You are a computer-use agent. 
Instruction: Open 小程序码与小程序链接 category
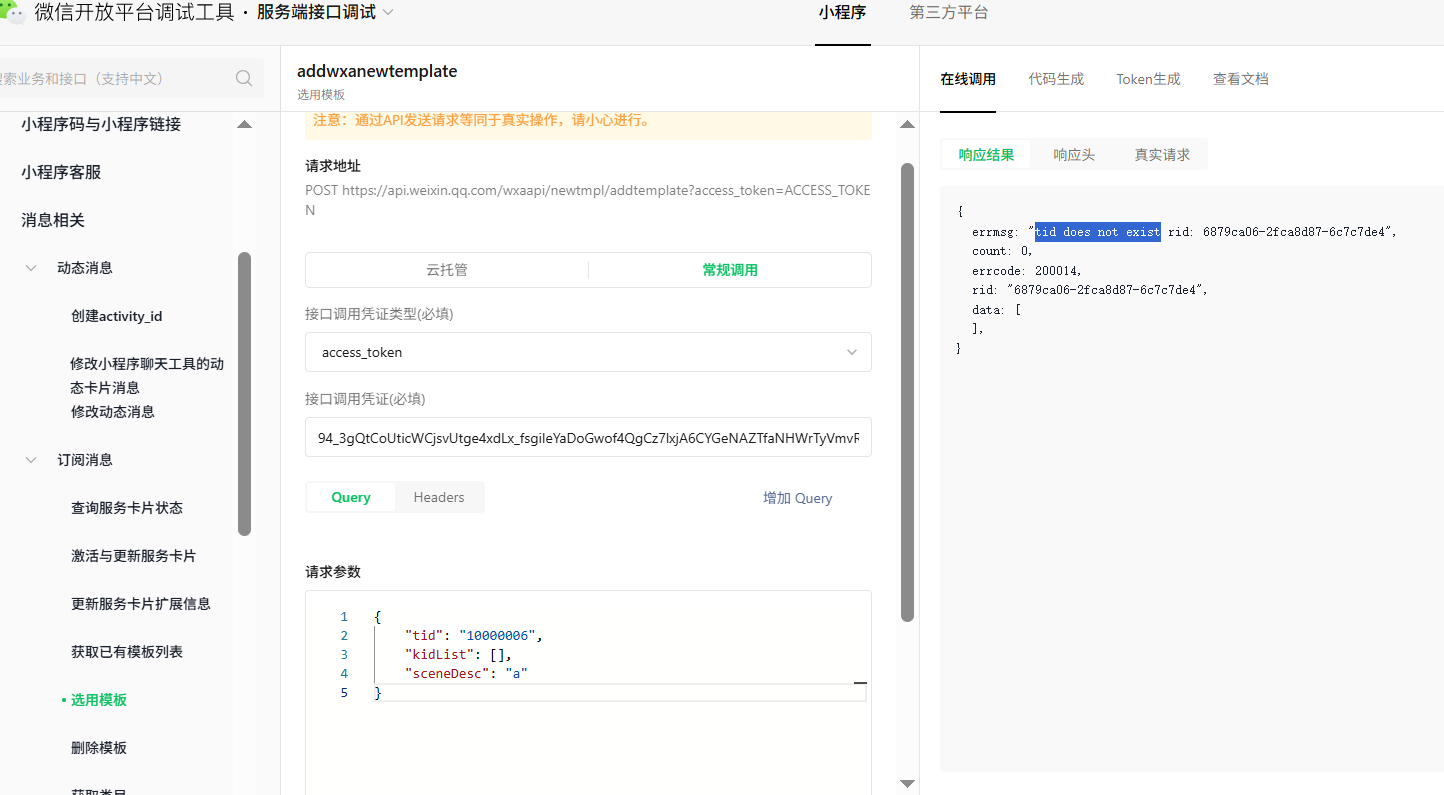coord(102,124)
